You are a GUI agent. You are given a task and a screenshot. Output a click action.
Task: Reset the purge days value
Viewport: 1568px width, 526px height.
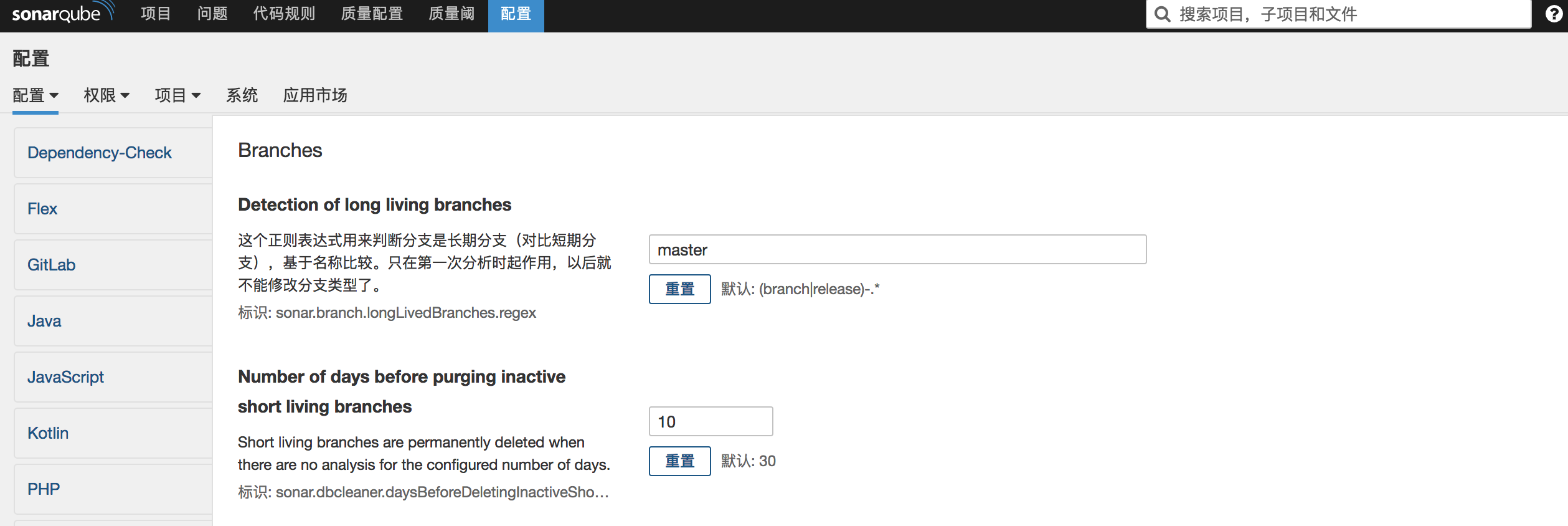679,461
